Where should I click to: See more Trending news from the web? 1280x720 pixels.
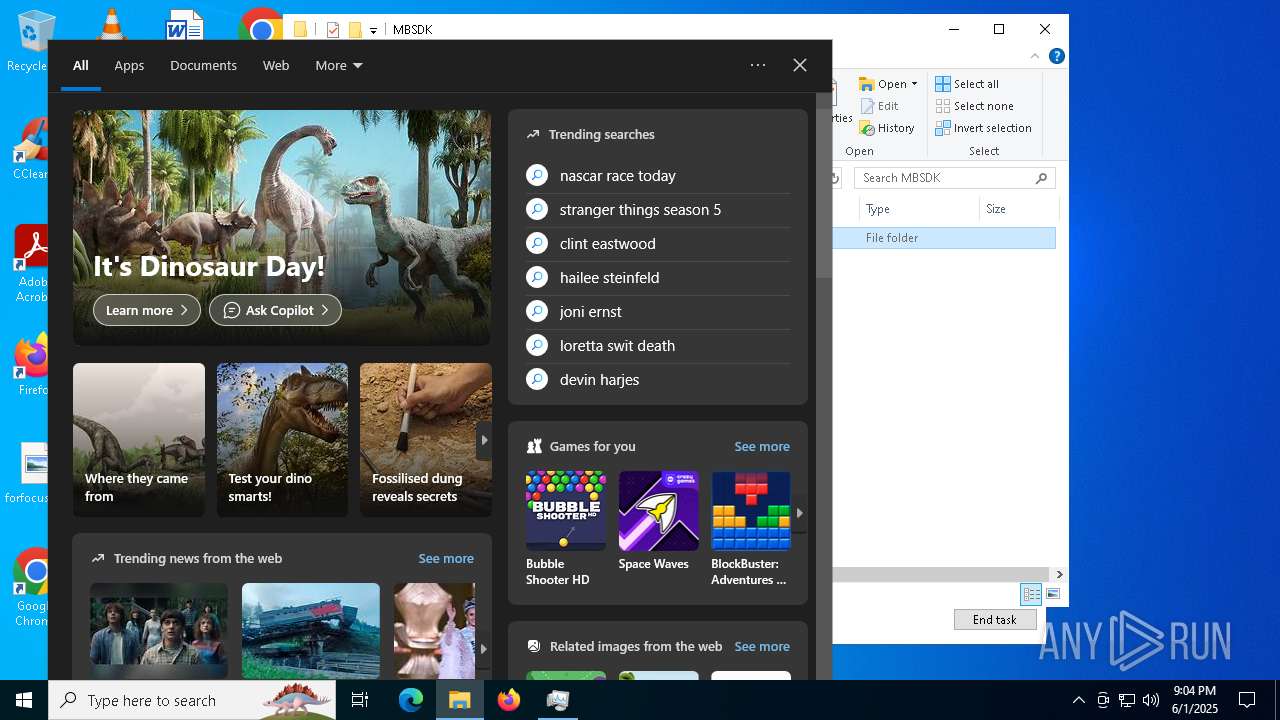click(x=446, y=559)
